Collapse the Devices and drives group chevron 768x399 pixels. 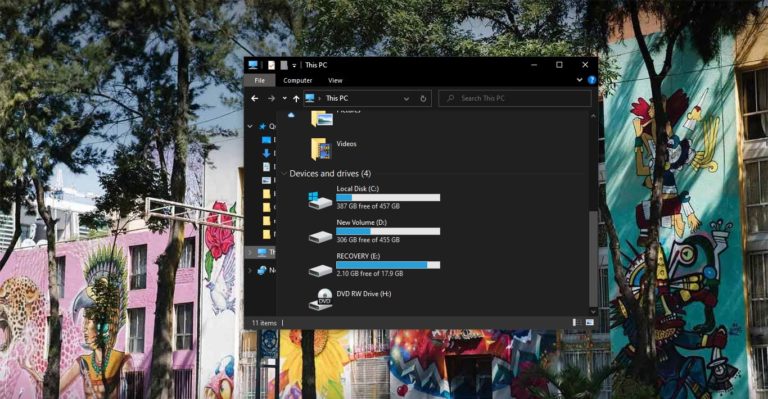(x=284, y=174)
